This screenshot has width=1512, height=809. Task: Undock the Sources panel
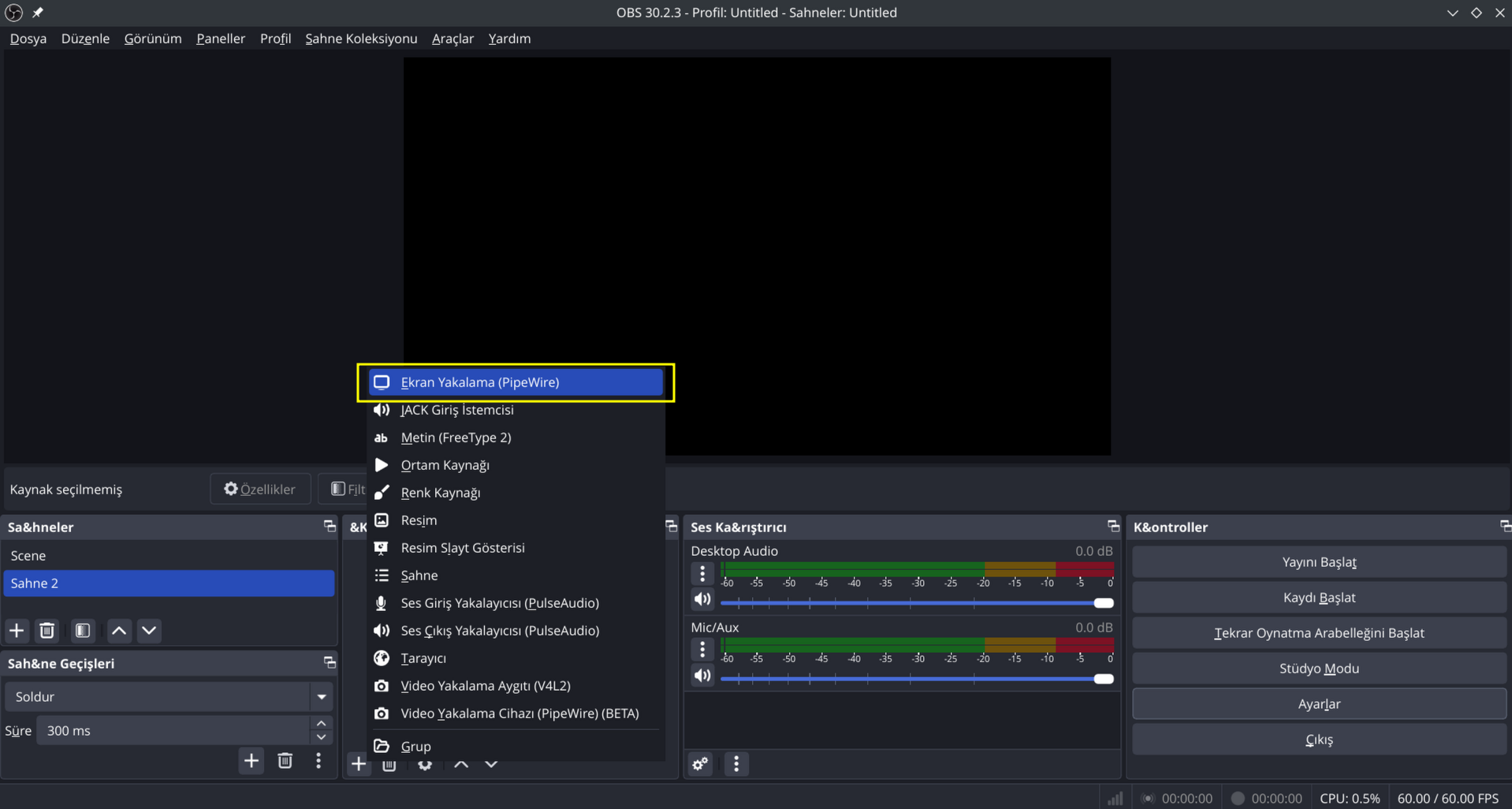tap(671, 527)
